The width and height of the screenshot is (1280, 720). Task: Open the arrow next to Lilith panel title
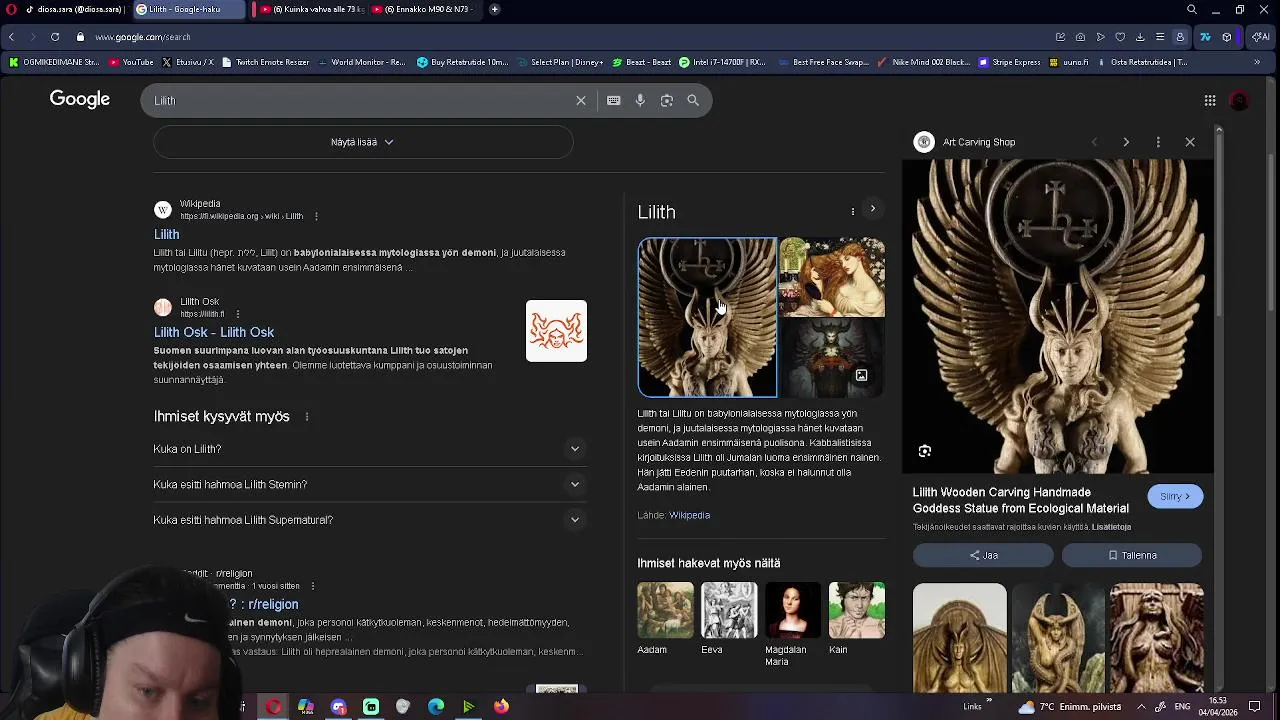pos(873,209)
